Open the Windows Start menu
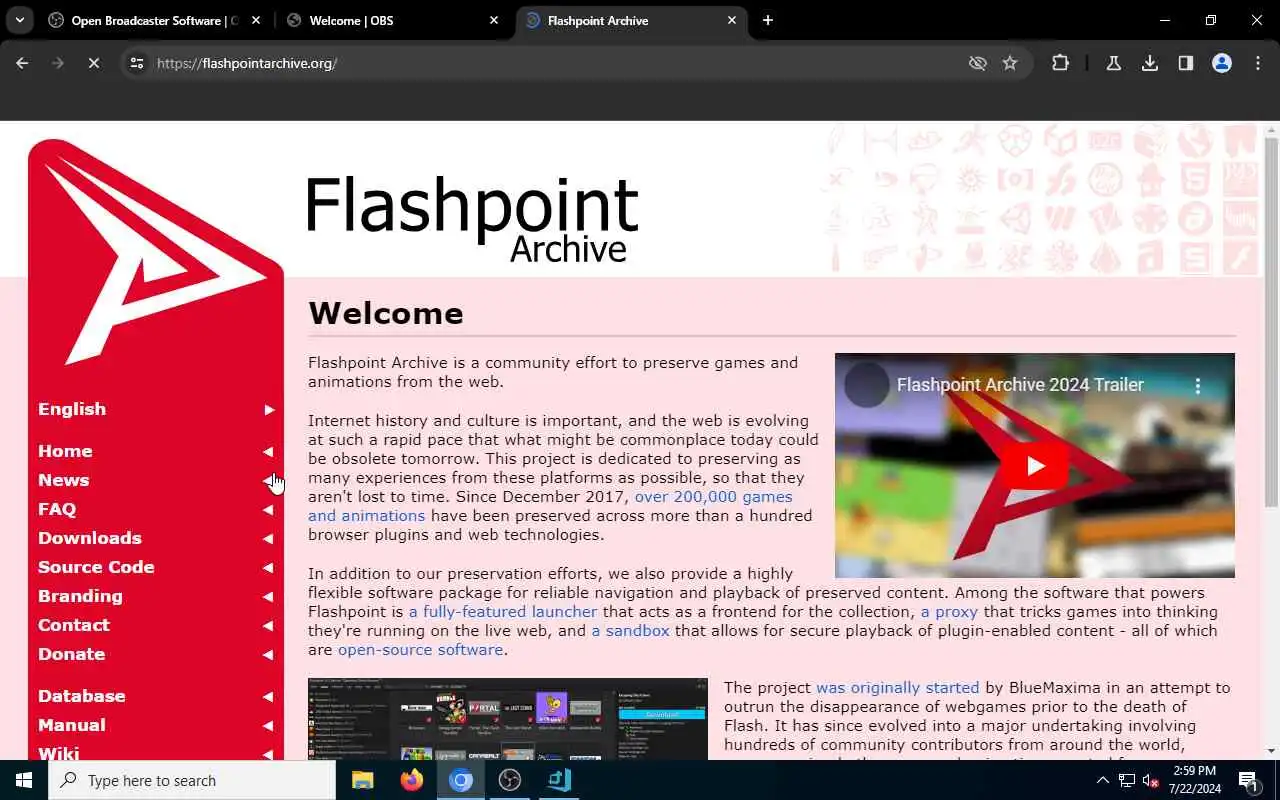 point(24,780)
